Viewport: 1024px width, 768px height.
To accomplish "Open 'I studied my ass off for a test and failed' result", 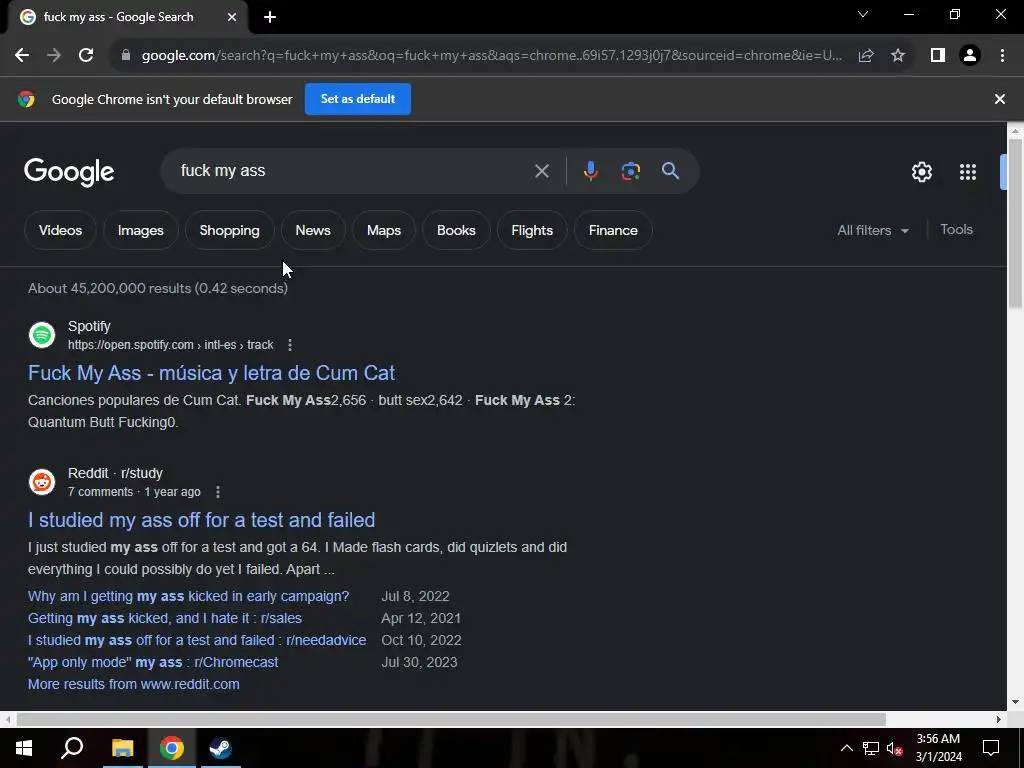I will (x=201, y=520).
